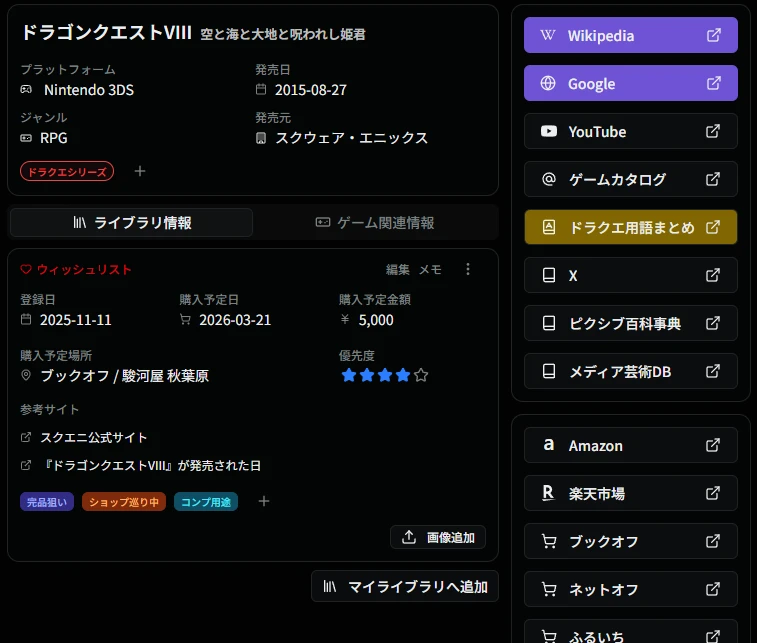The image size is (757, 643).
Task: Open the three-dot more options menu
Action: point(468,269)
